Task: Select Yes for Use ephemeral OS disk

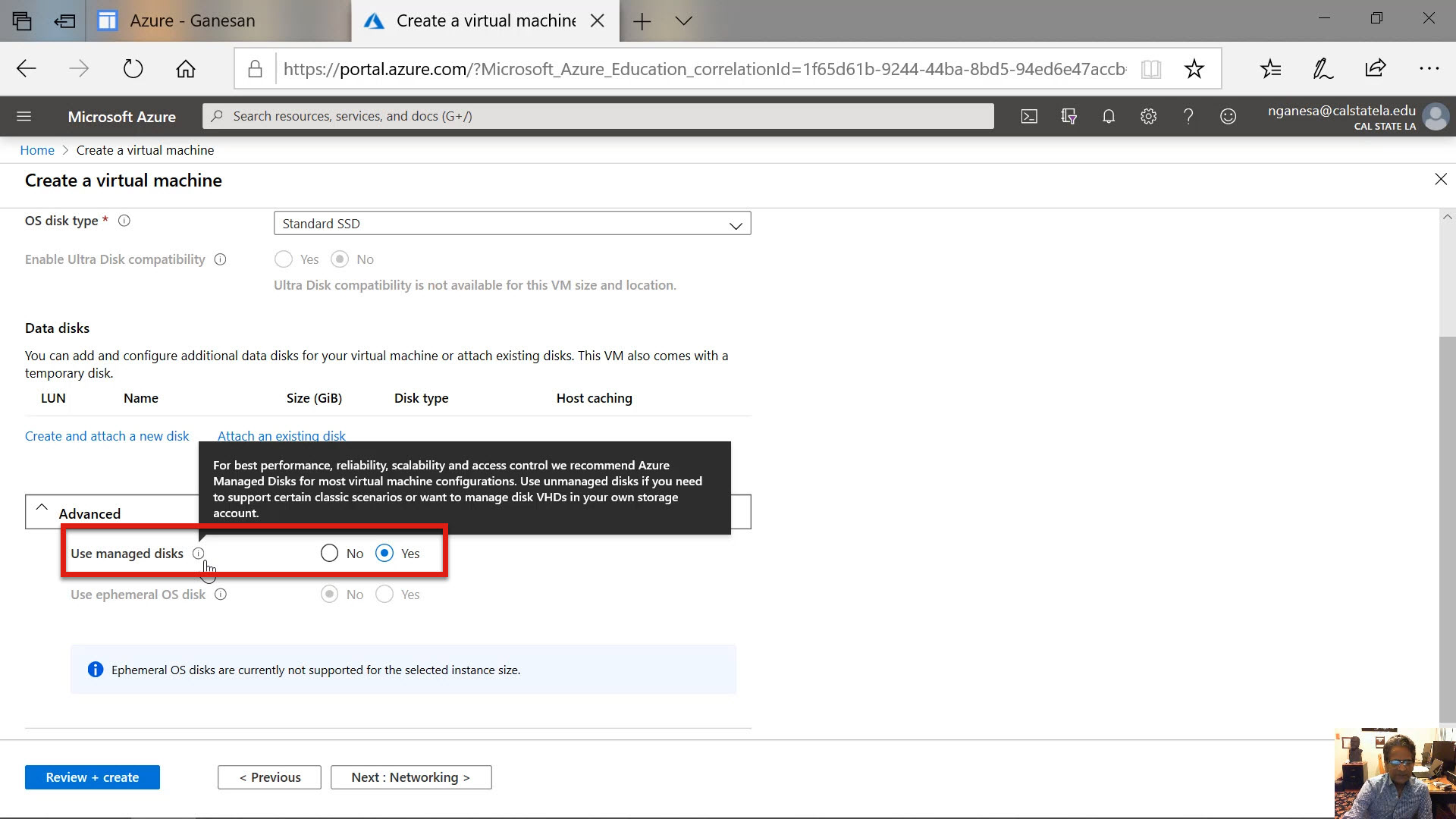Action: pyautogui.click(x=384, y=595)
